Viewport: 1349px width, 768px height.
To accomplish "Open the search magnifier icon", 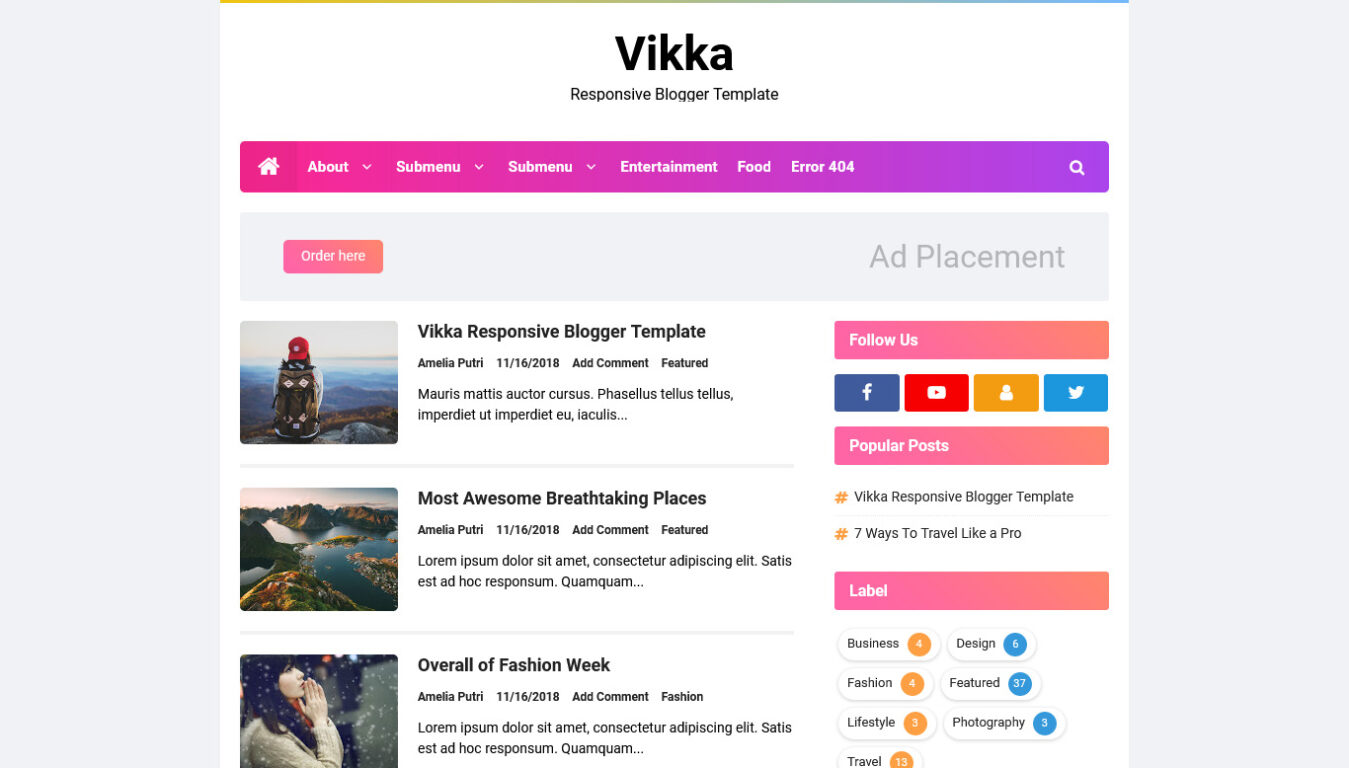I will pyautogui.click(x=1076, y=167).
